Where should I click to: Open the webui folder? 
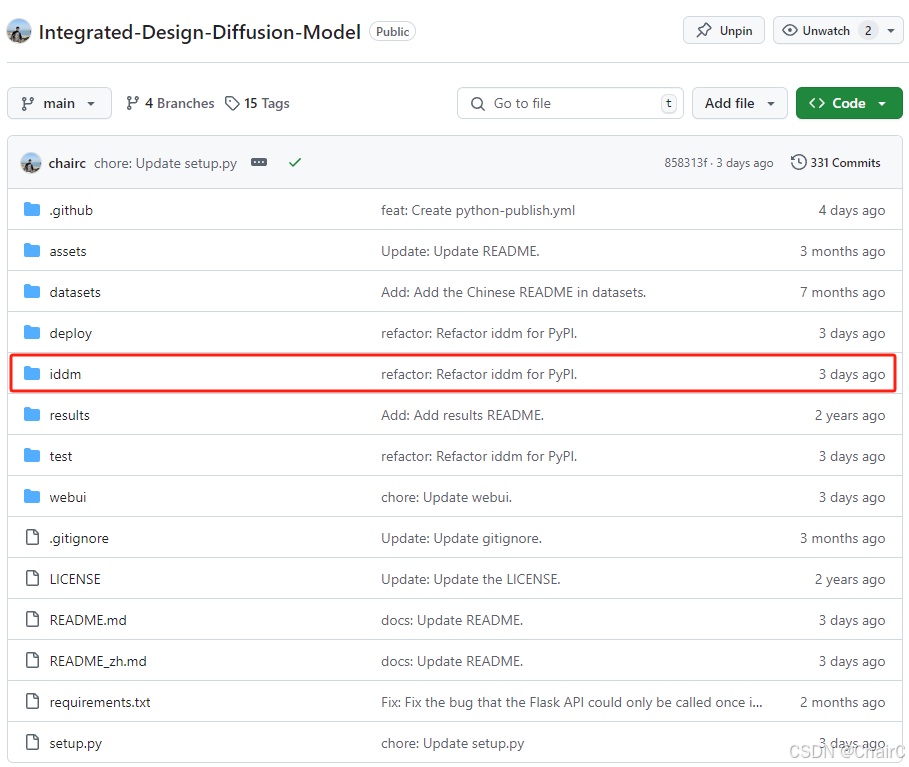pos(68,497)
